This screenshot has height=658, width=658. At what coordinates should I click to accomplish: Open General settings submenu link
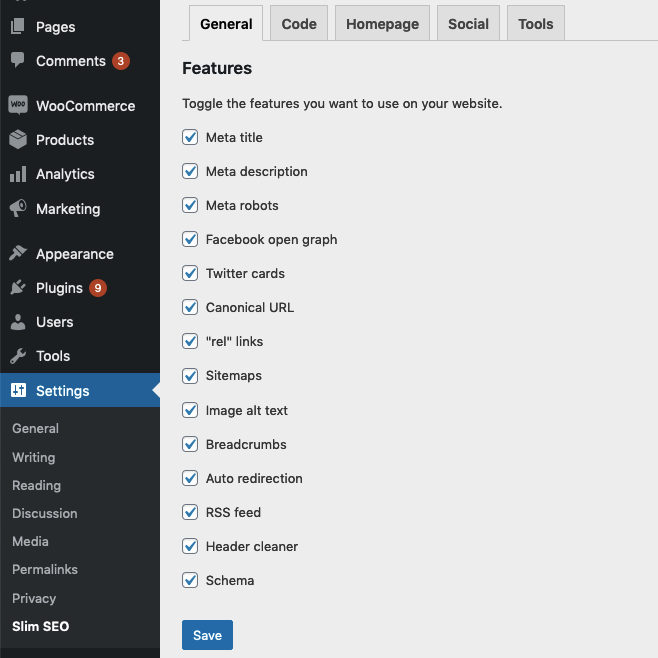point(35,428)
